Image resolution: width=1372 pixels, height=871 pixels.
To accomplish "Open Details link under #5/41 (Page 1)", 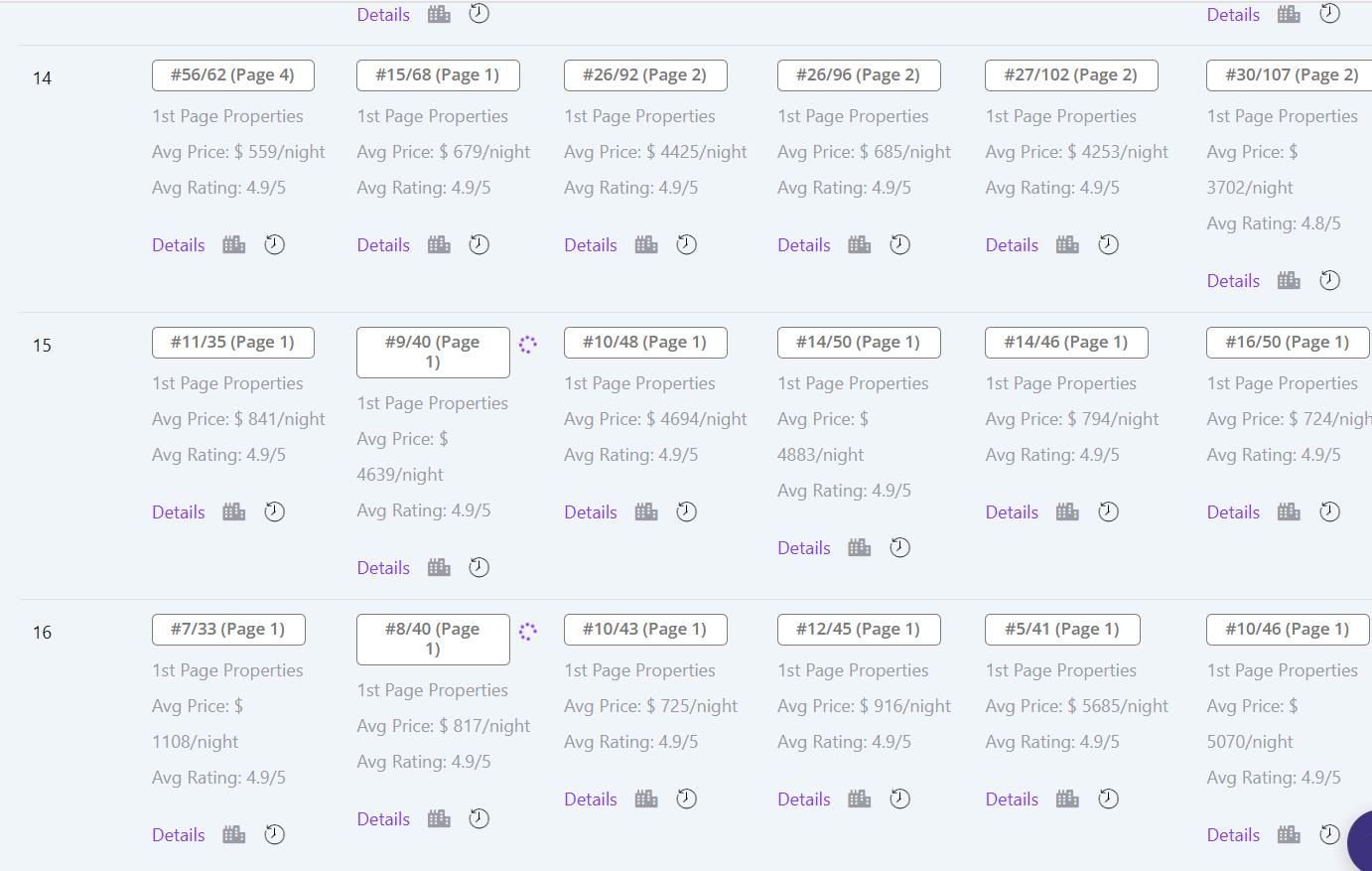I will [1012, 798].
